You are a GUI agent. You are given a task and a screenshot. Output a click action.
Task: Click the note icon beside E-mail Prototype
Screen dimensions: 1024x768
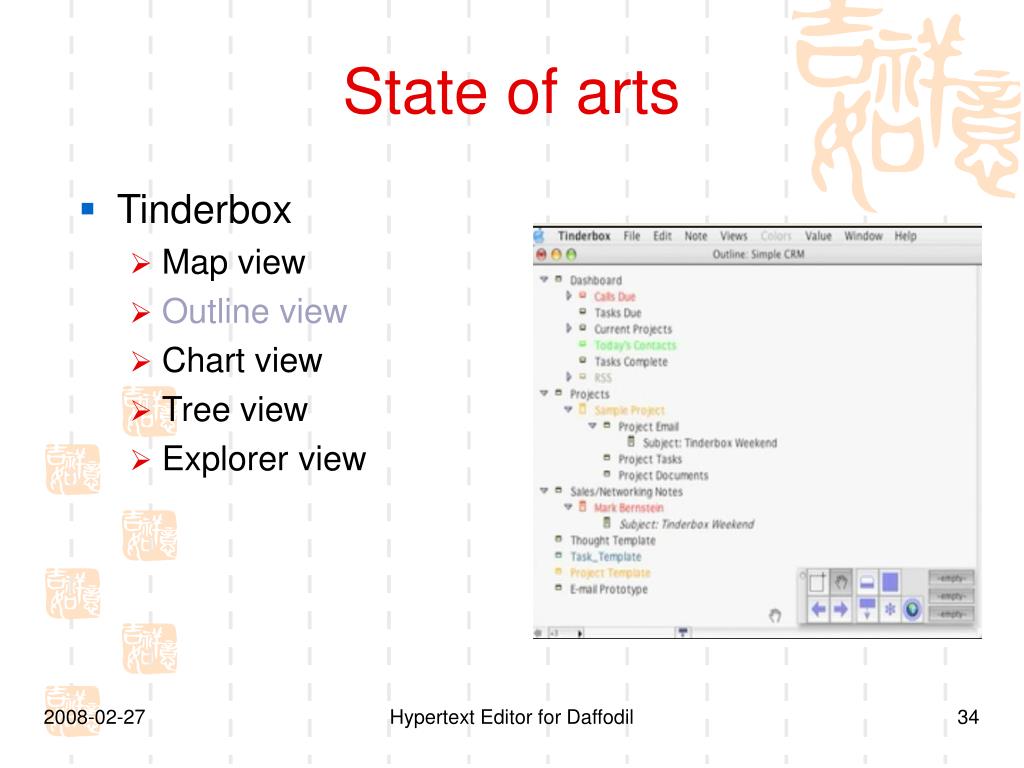pyautogui.click(x=558, y=588)
